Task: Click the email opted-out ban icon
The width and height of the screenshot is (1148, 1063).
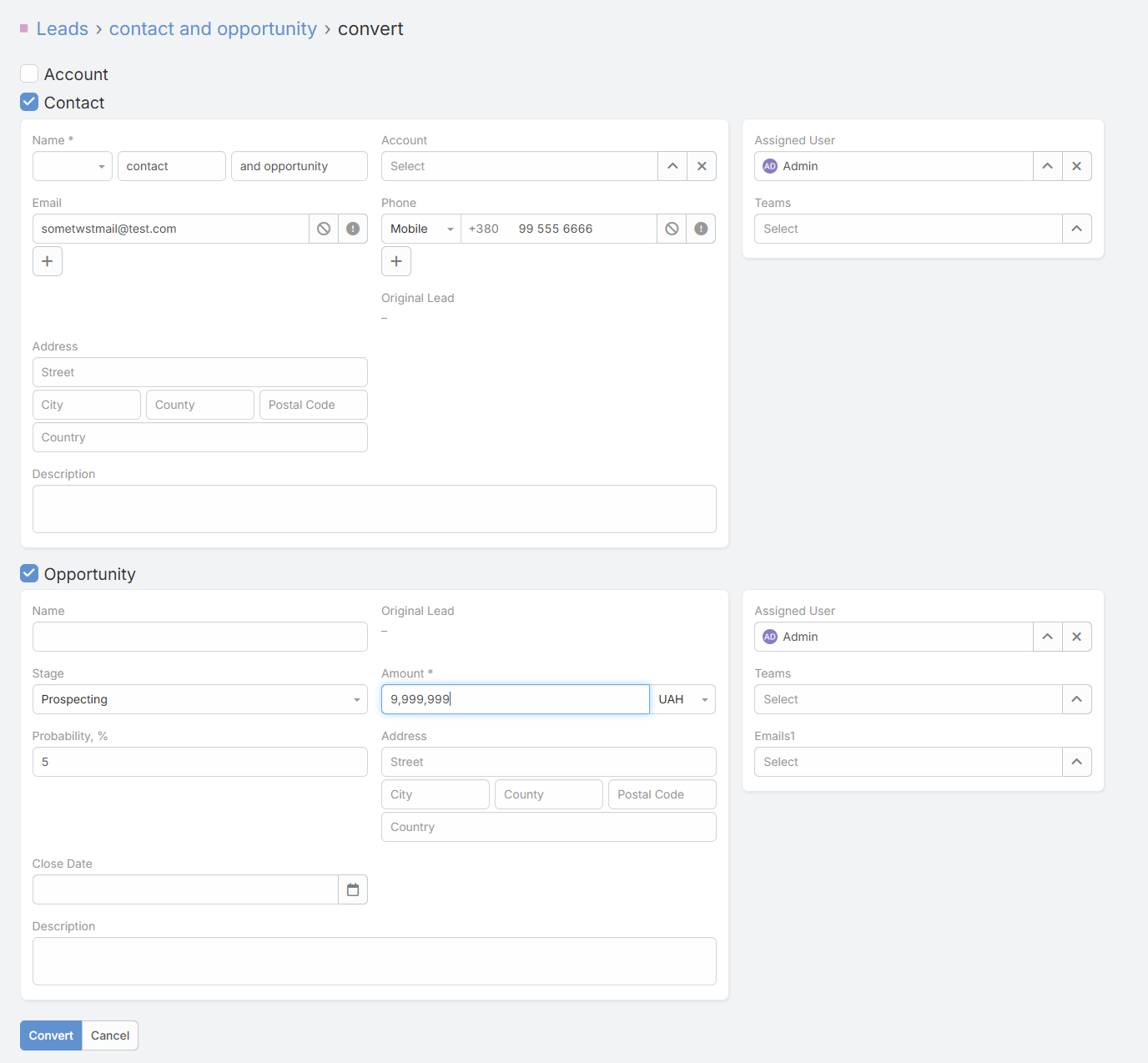Action: tap(324, 229)
